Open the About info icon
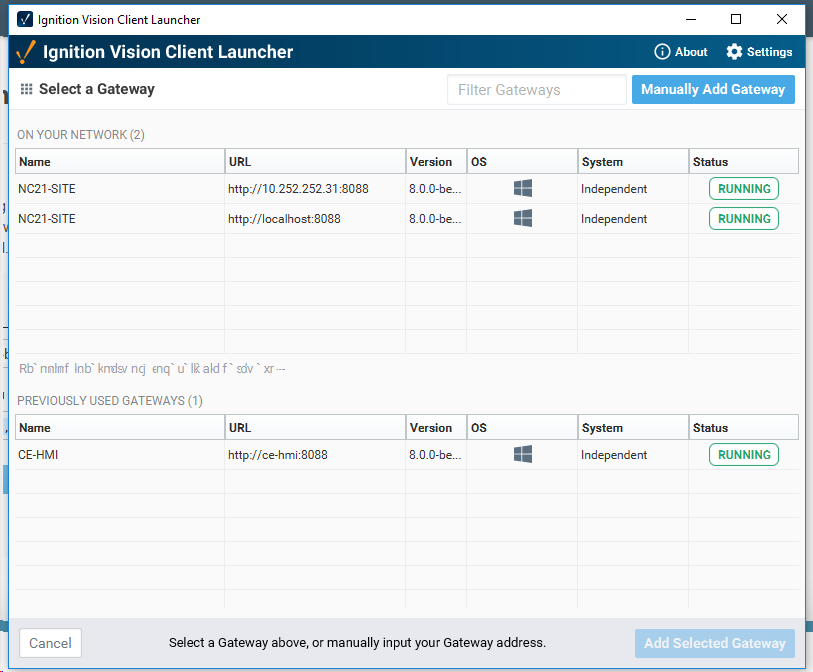813x672 pixels. (x=662, y=52)
